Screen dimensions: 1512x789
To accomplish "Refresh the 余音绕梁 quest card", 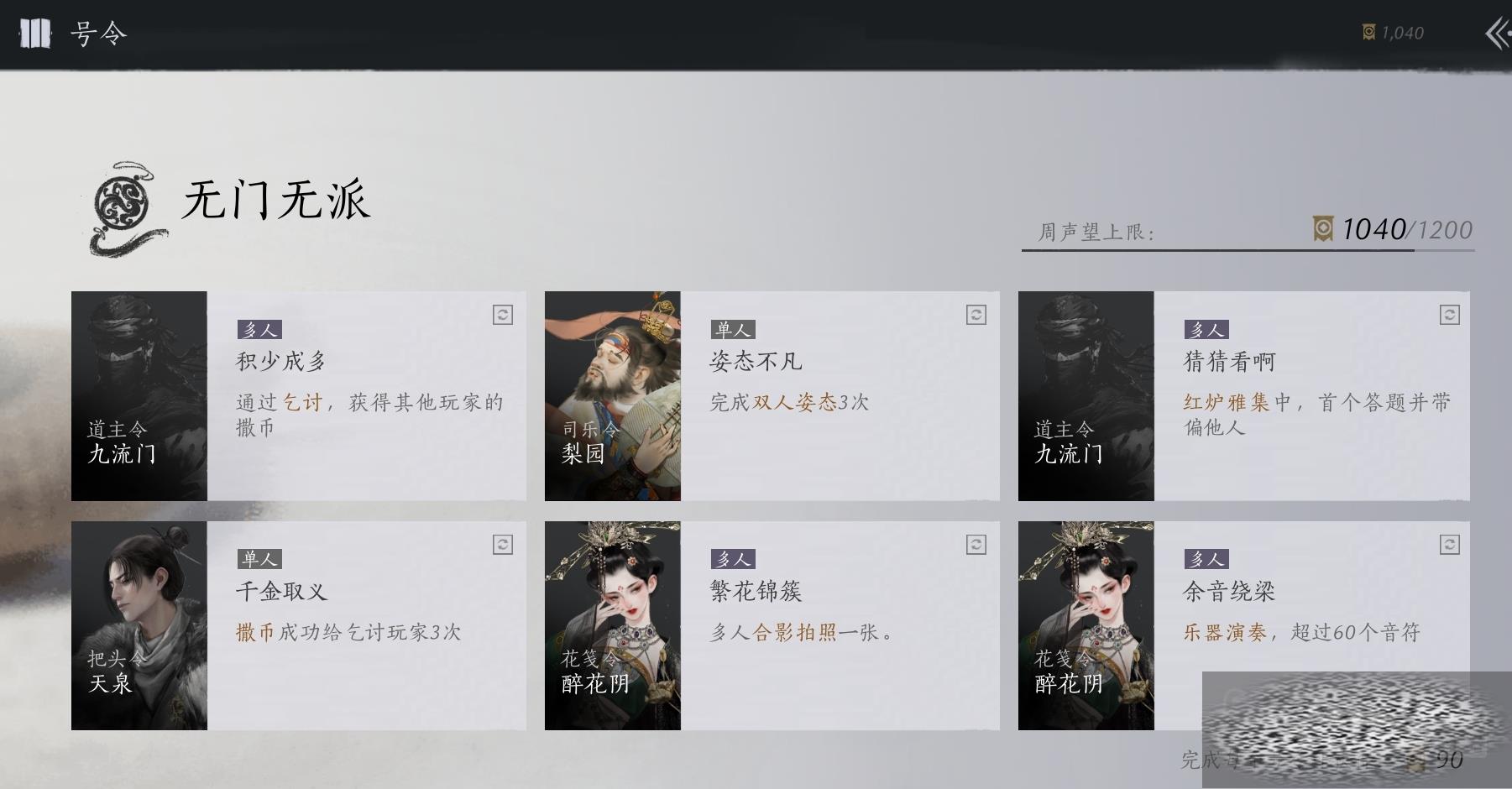I will click(1449, 545).
